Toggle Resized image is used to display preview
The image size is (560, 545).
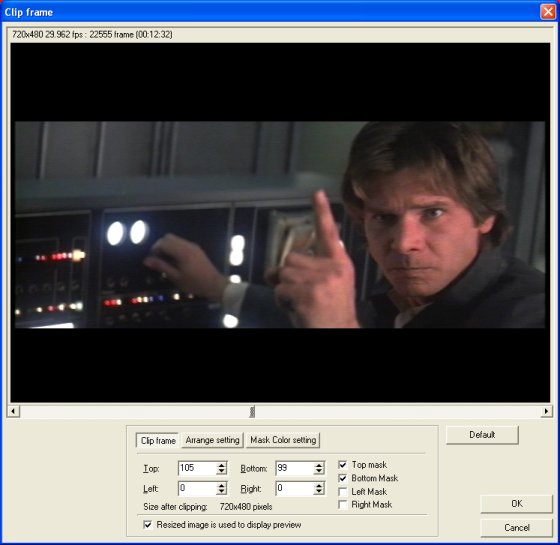148,525
